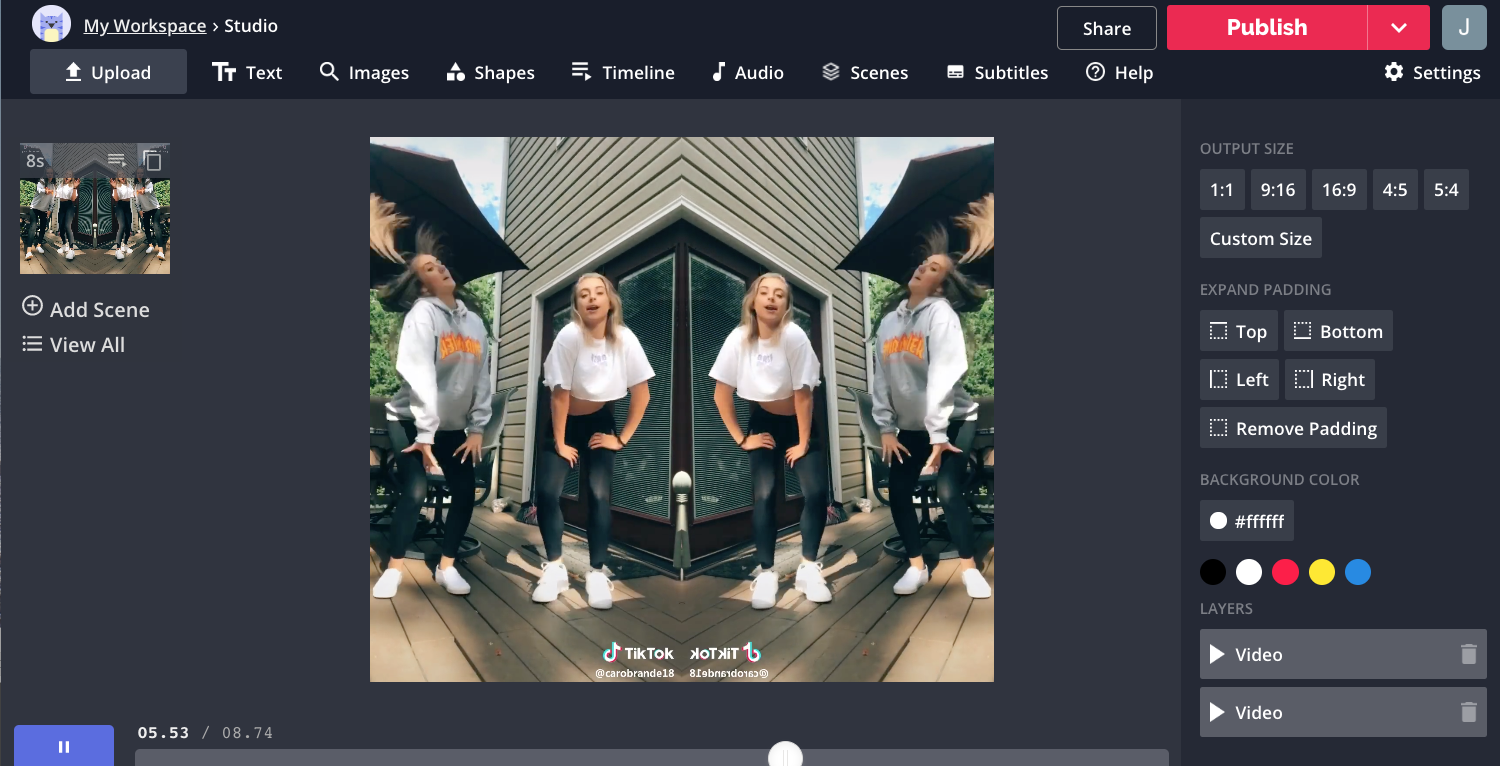Choose the blue background color swatch

pyautogui.click(x=1358, y=572)
